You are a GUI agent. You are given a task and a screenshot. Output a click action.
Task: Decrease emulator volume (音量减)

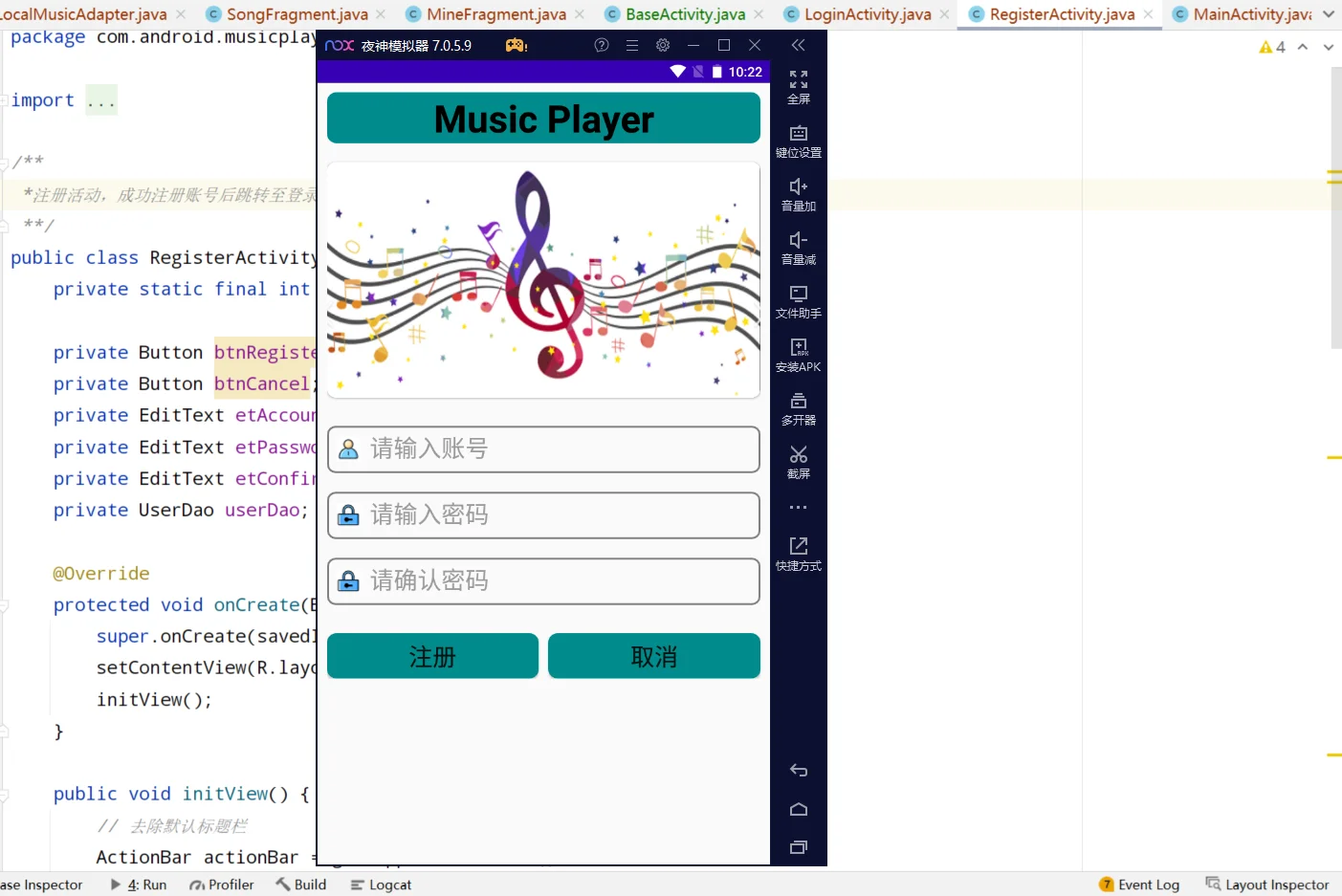pos(799,249)
